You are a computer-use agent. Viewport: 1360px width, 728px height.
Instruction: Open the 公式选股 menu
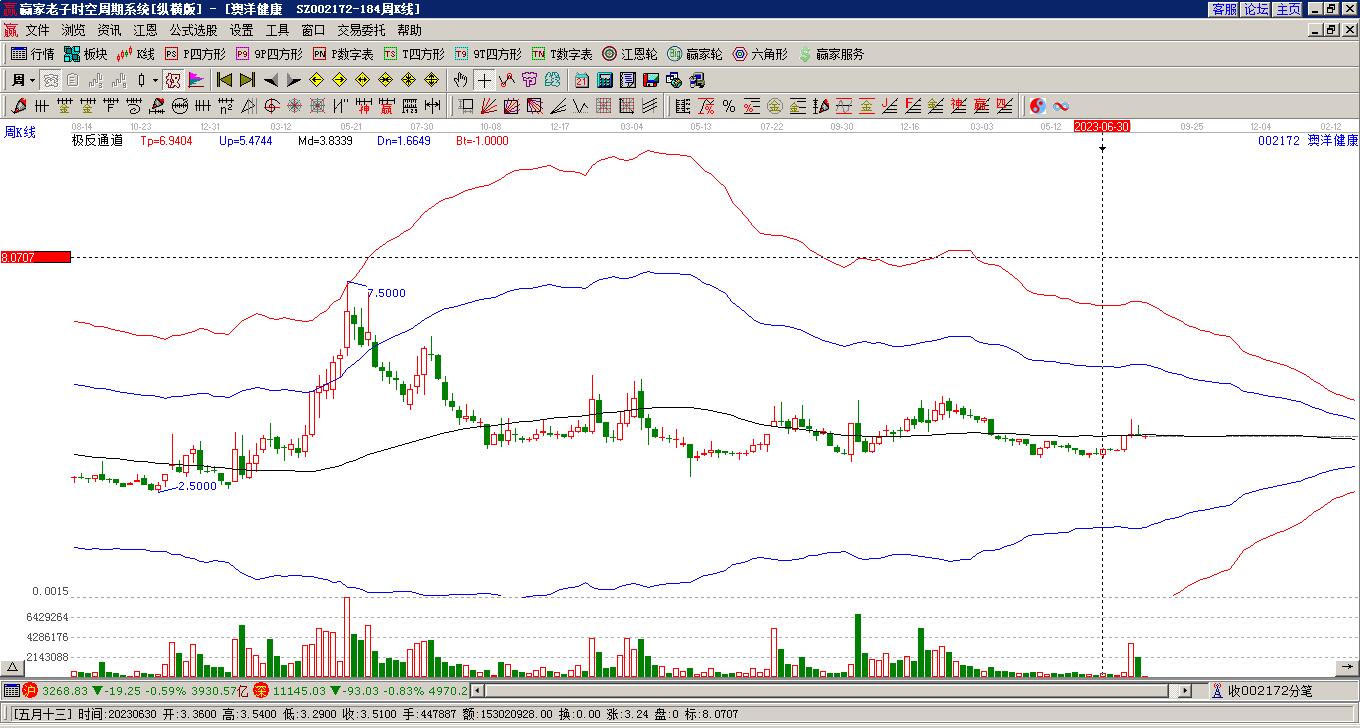tap(193, 30)
